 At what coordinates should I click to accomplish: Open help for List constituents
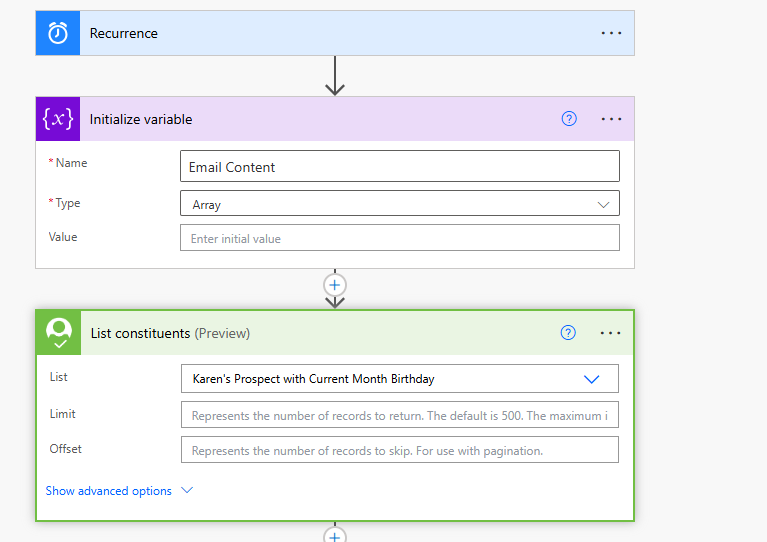(x=568, y=333)
